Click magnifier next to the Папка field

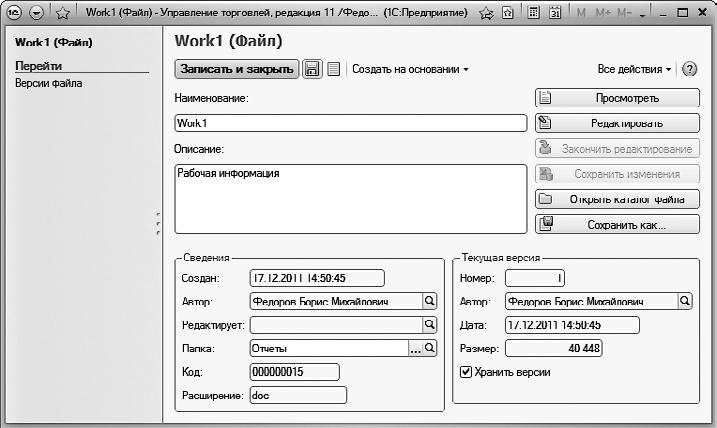coord(430,348)
